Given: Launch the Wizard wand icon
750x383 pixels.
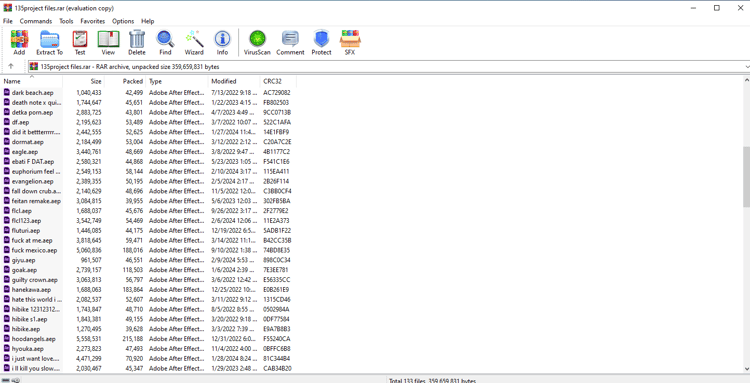Looking at the screenshot, I should point(194,43).
